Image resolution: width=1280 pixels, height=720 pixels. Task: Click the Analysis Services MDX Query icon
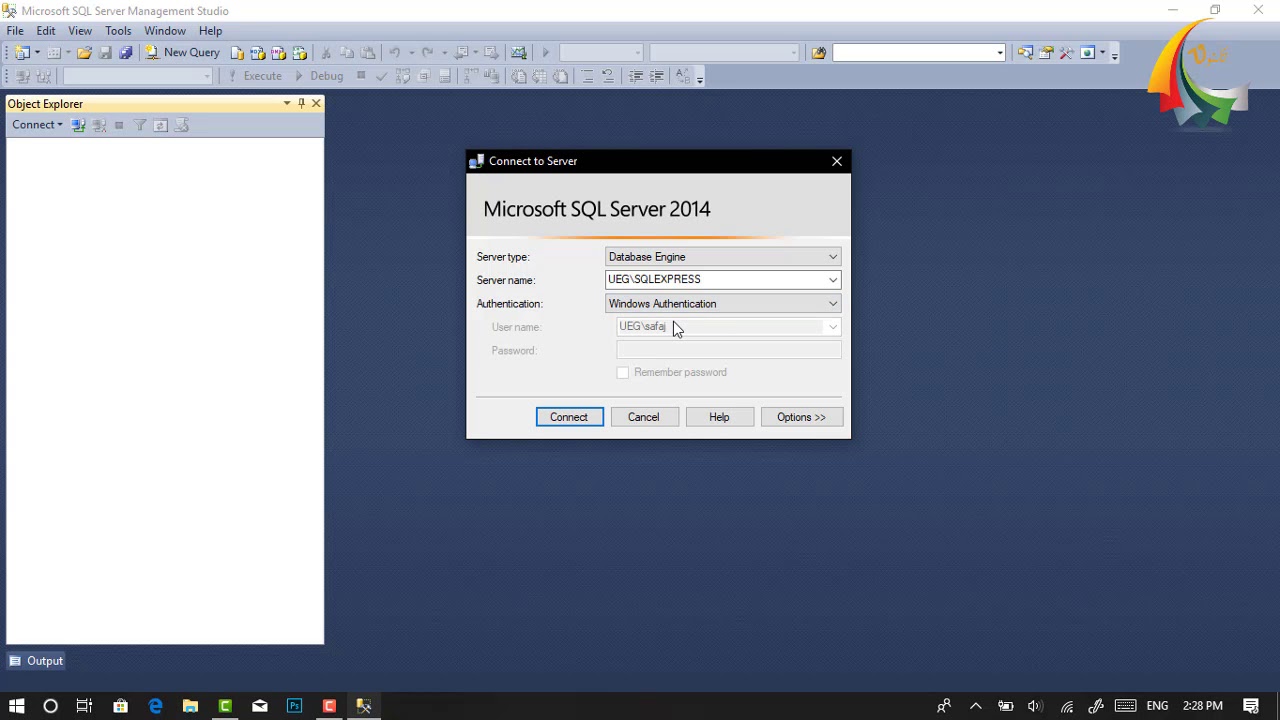(x=257, y=53)
